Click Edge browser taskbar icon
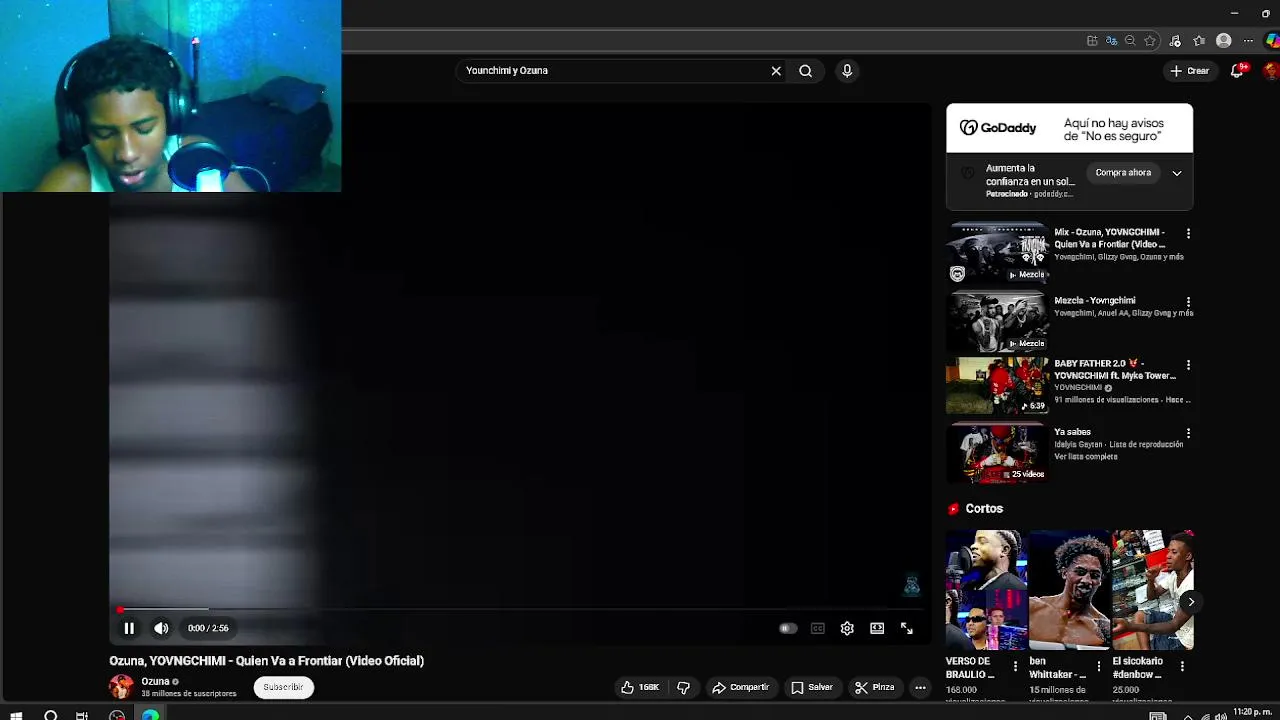This screenshot has width=1280, height=720. [x=150, y=715]
